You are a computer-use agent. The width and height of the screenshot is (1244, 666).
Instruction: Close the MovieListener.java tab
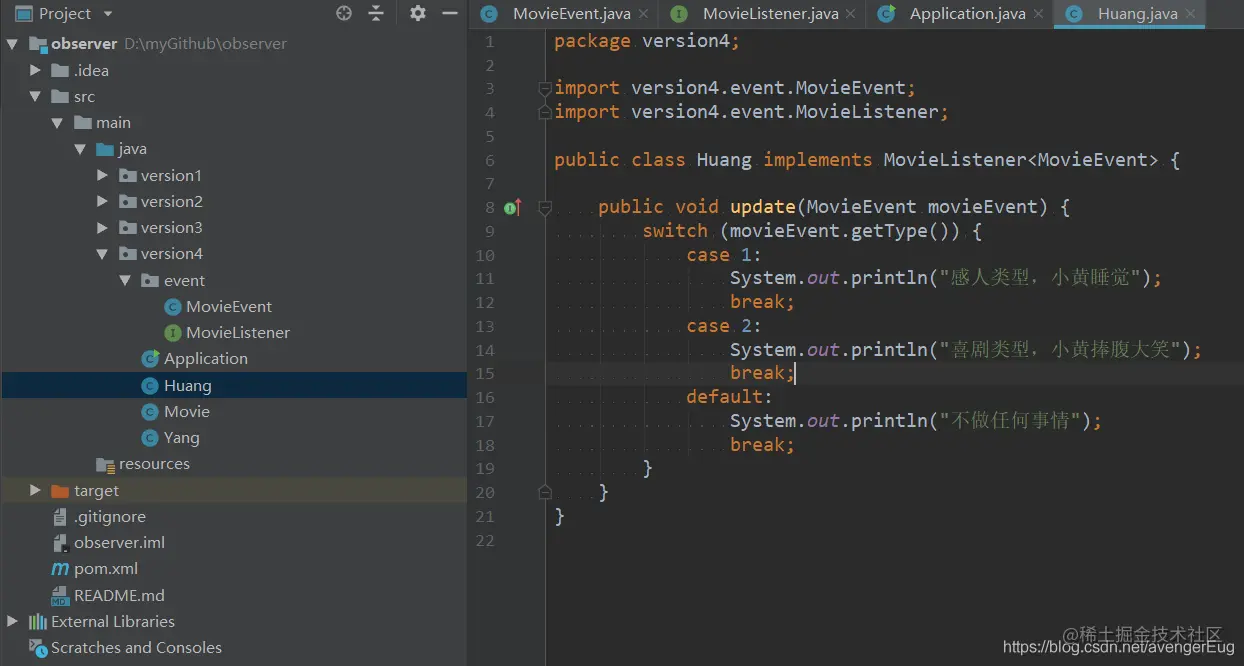851,14
